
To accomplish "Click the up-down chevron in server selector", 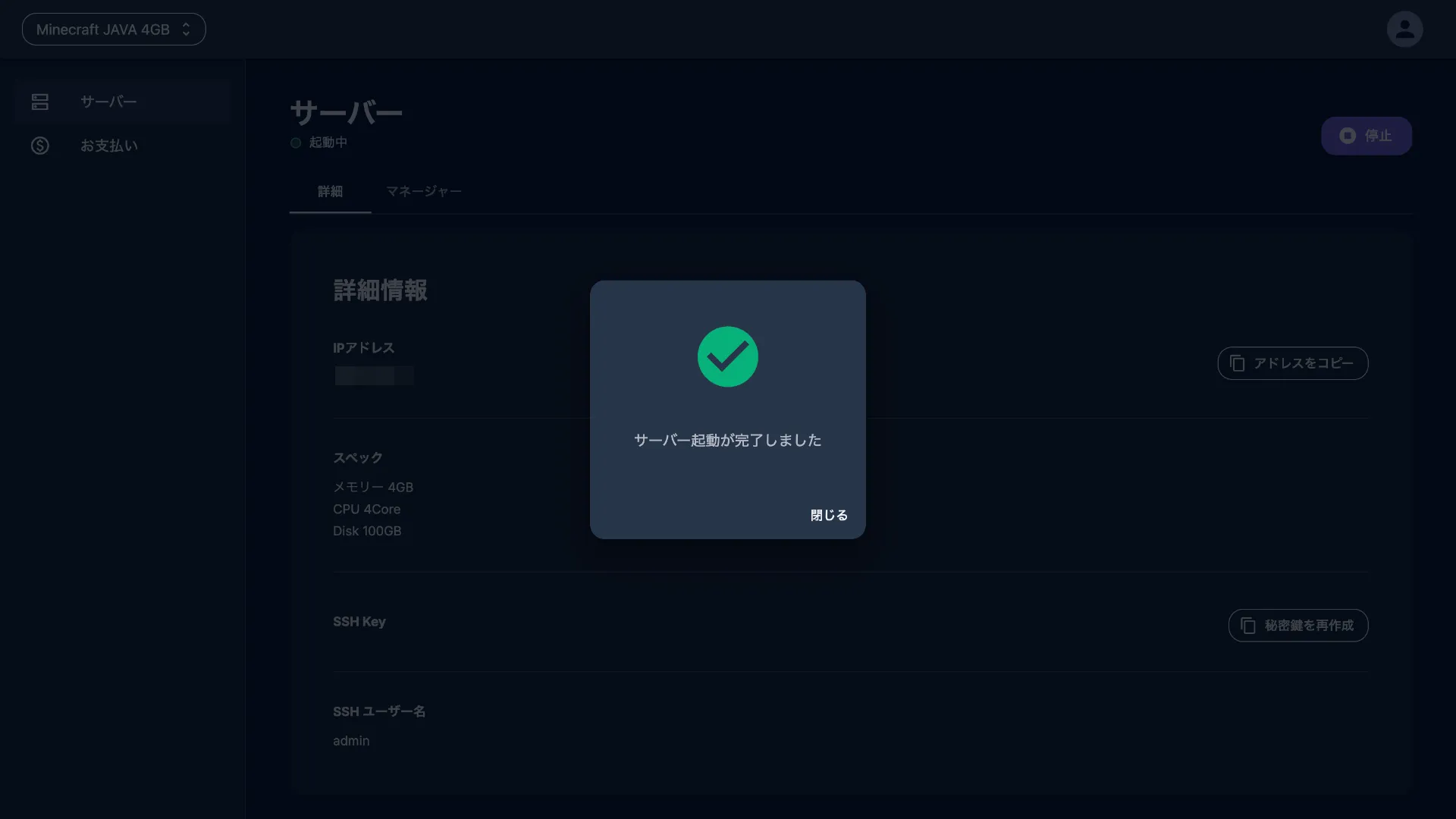I will click(186, 30).
